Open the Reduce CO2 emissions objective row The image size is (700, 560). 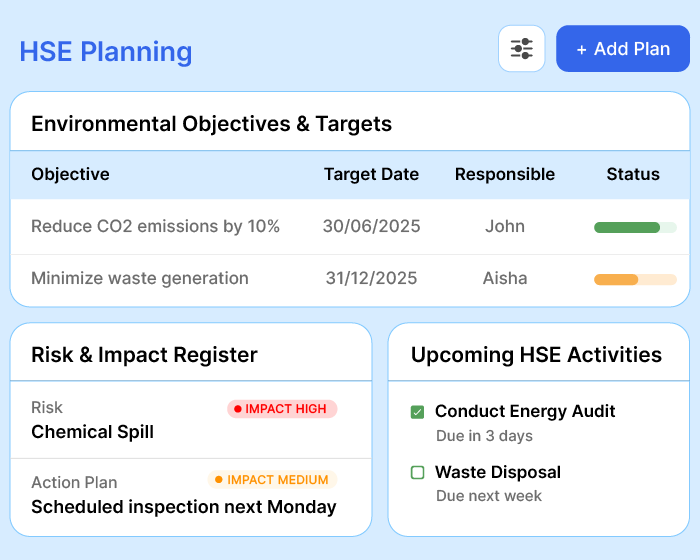click(155, 227)
